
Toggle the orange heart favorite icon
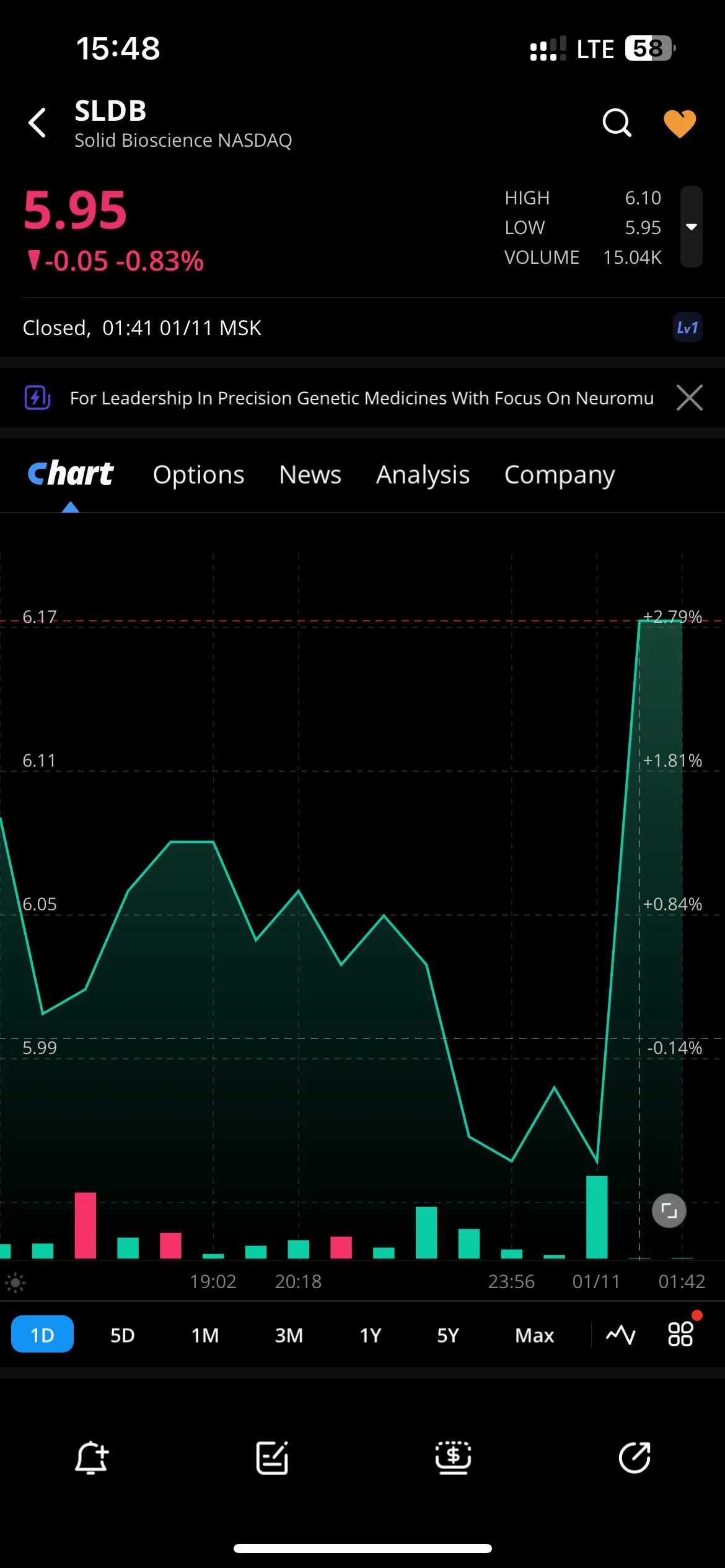pyautogui.click(x=680, y=123)
